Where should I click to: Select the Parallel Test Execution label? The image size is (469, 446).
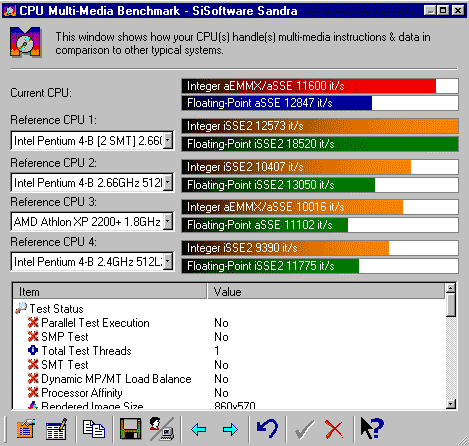pyautogui.click(x=95, y=323)
